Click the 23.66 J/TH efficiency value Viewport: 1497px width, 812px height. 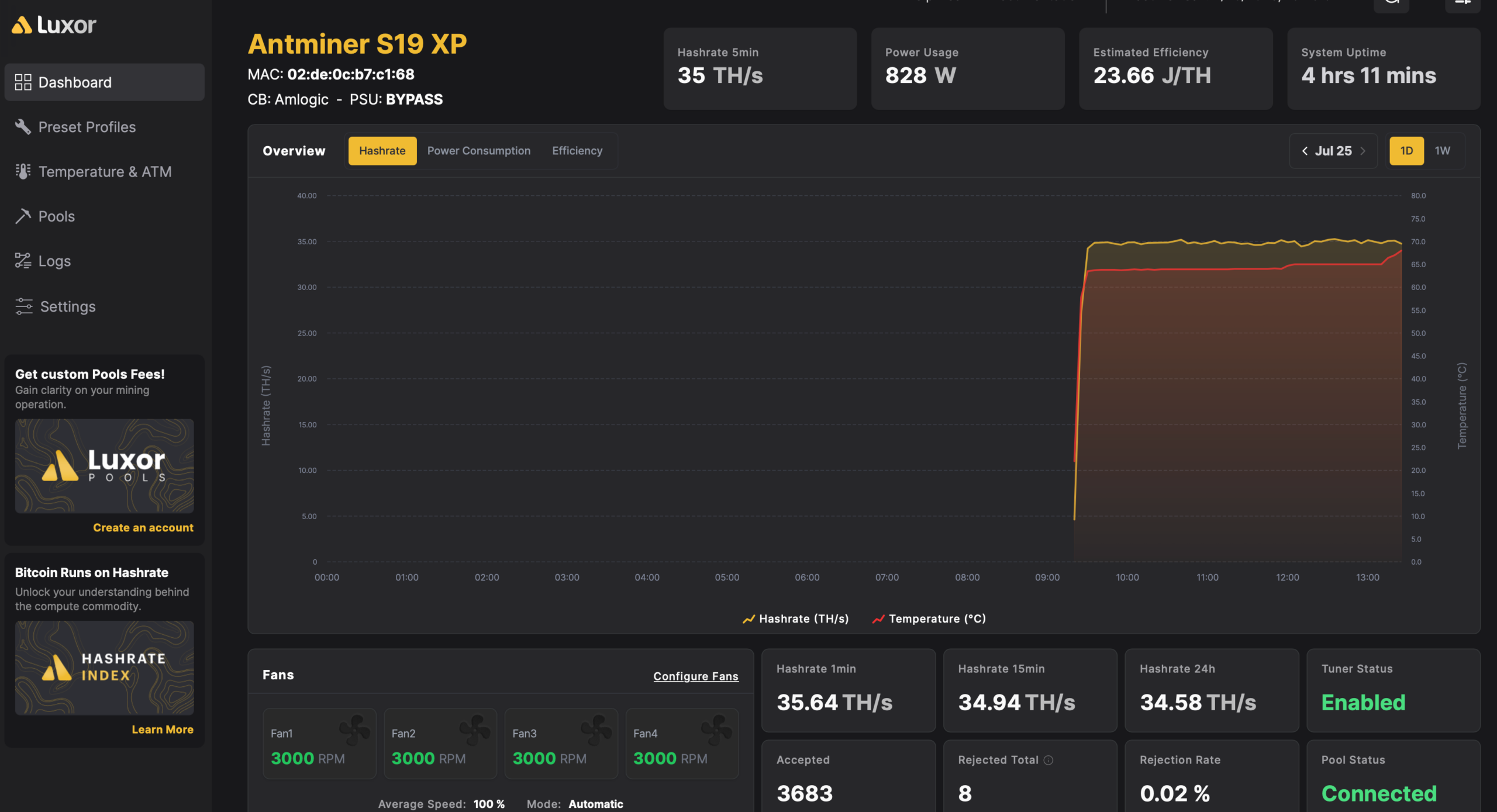[1152, 75]
